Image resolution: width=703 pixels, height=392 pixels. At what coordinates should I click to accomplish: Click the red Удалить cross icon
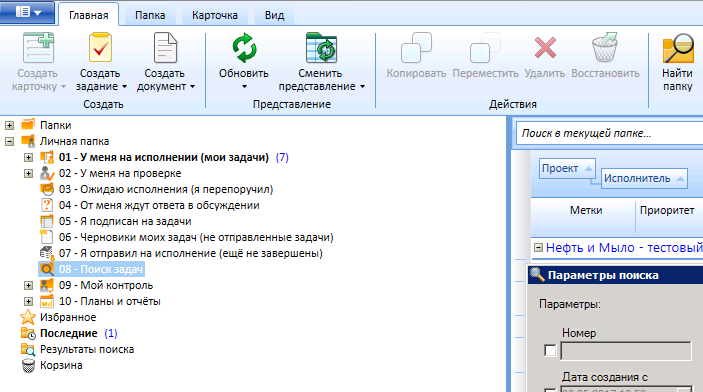pyautogui.click(x=545, y=48)
